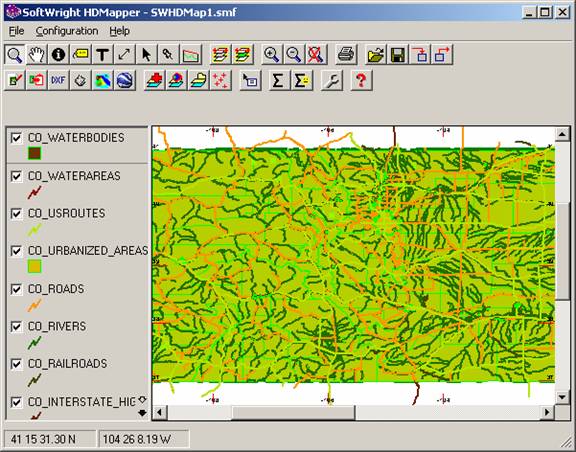Click the terrain profile tool icon
Viewport: 576px width, 452px height.
191,55
